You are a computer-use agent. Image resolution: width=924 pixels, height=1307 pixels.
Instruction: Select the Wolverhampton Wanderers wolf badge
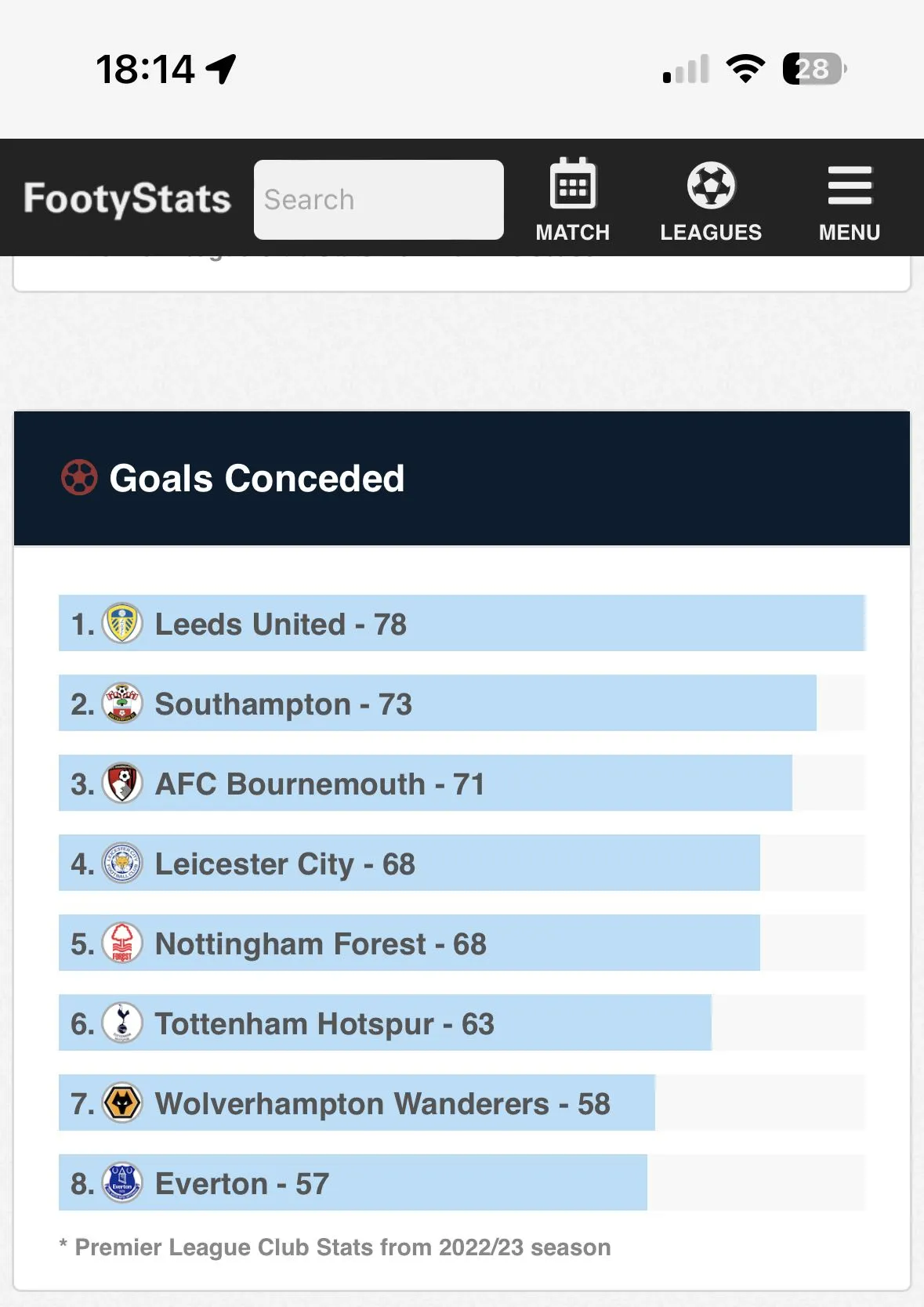[x=122, y=1103]
